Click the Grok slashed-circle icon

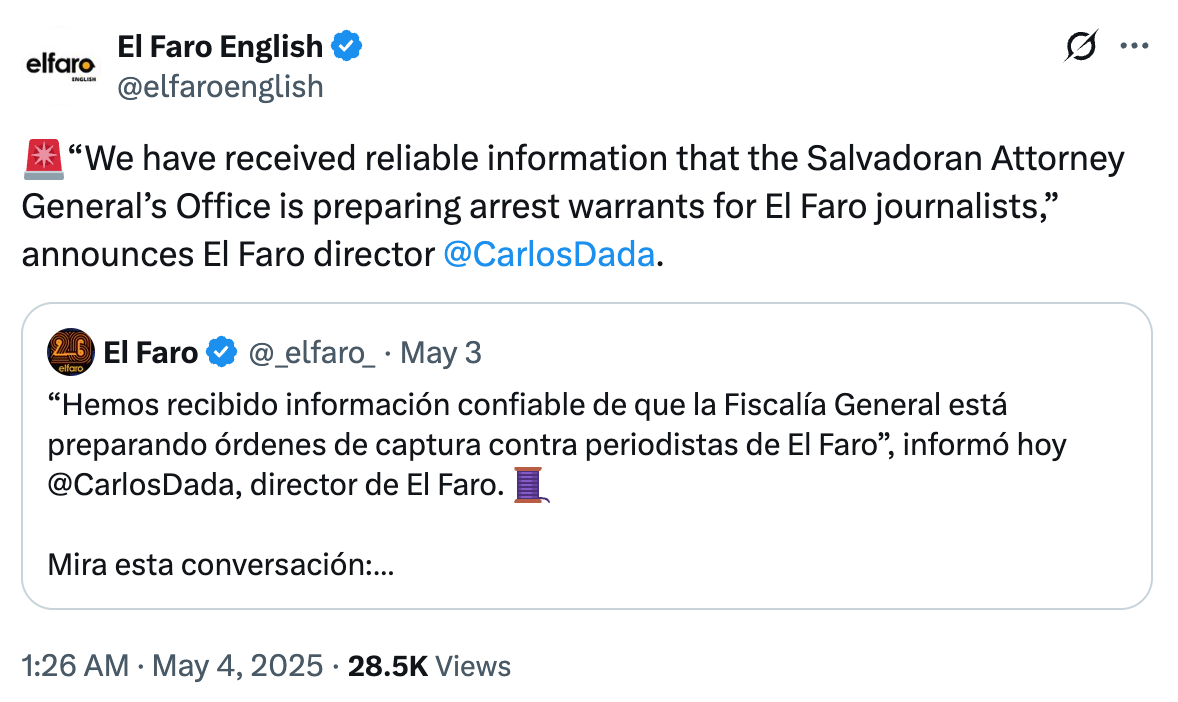point(1082,46)
